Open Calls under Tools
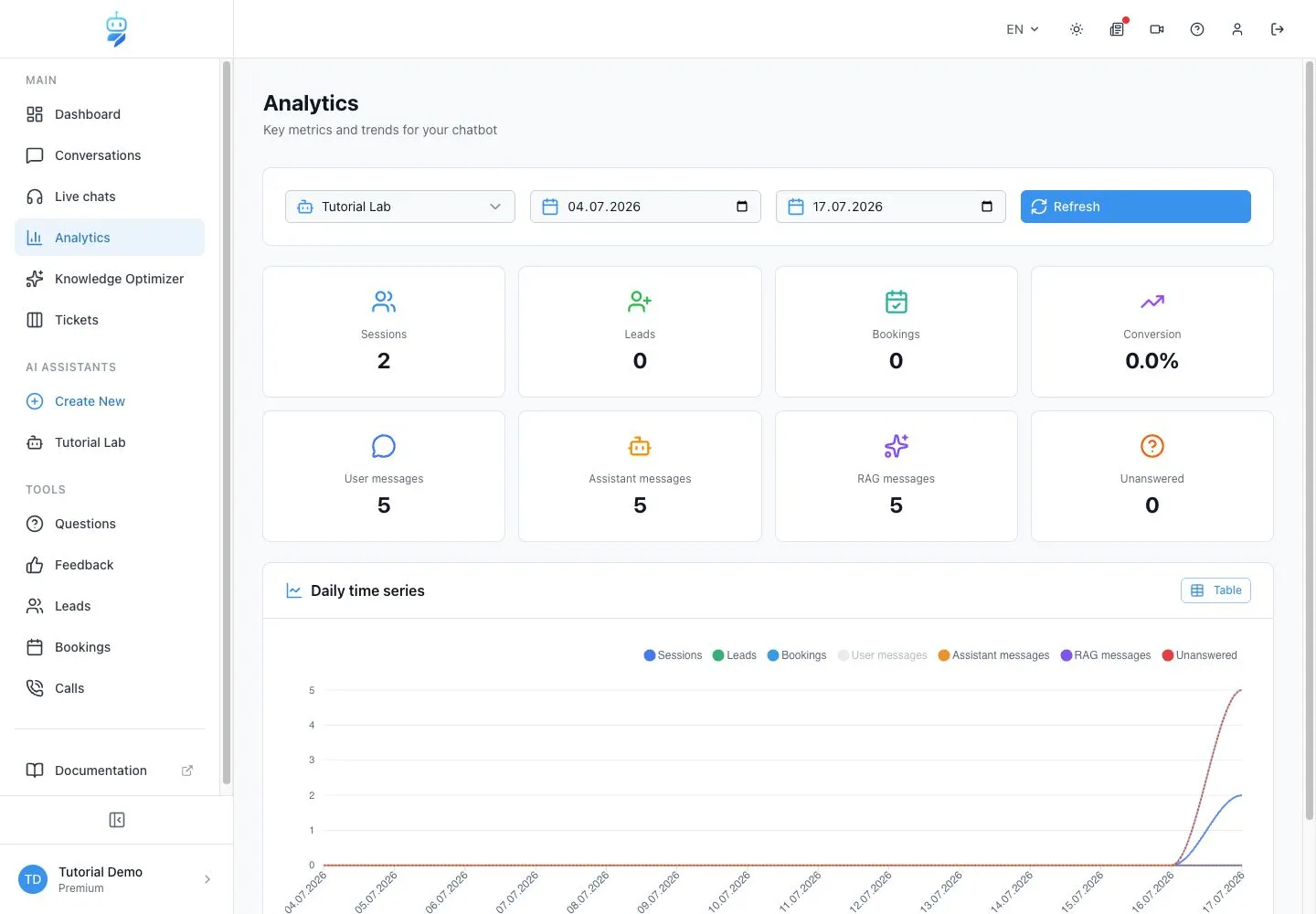The height and width of the screenshot is (914, 1316). pos(110,688)
